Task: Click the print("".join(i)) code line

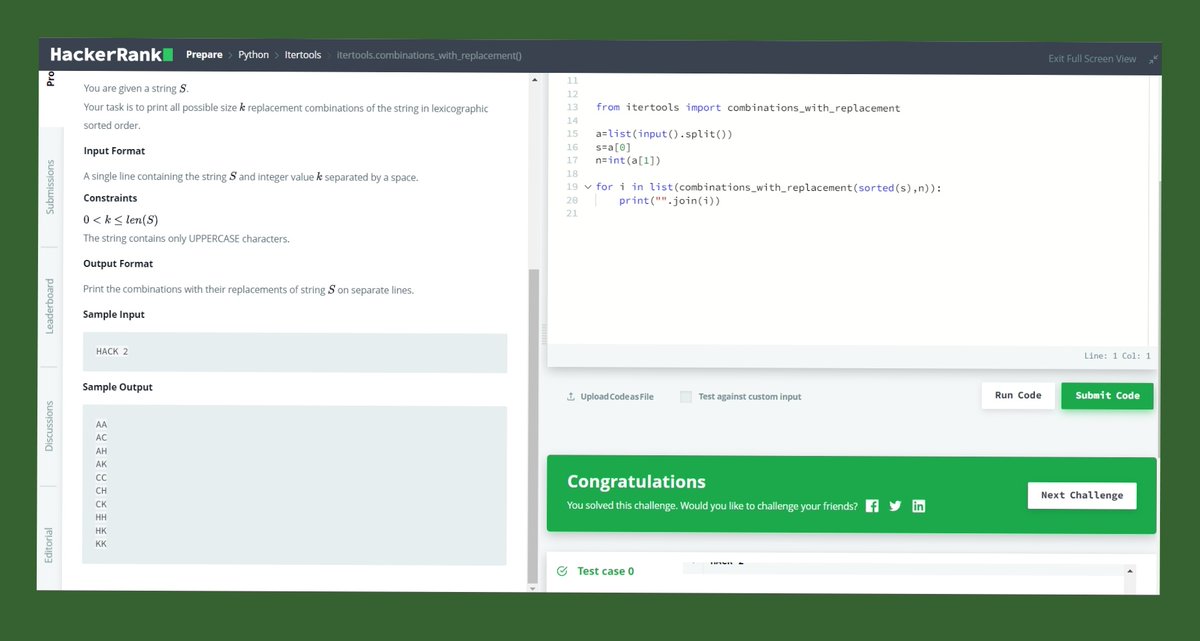Action: (669, 200)
